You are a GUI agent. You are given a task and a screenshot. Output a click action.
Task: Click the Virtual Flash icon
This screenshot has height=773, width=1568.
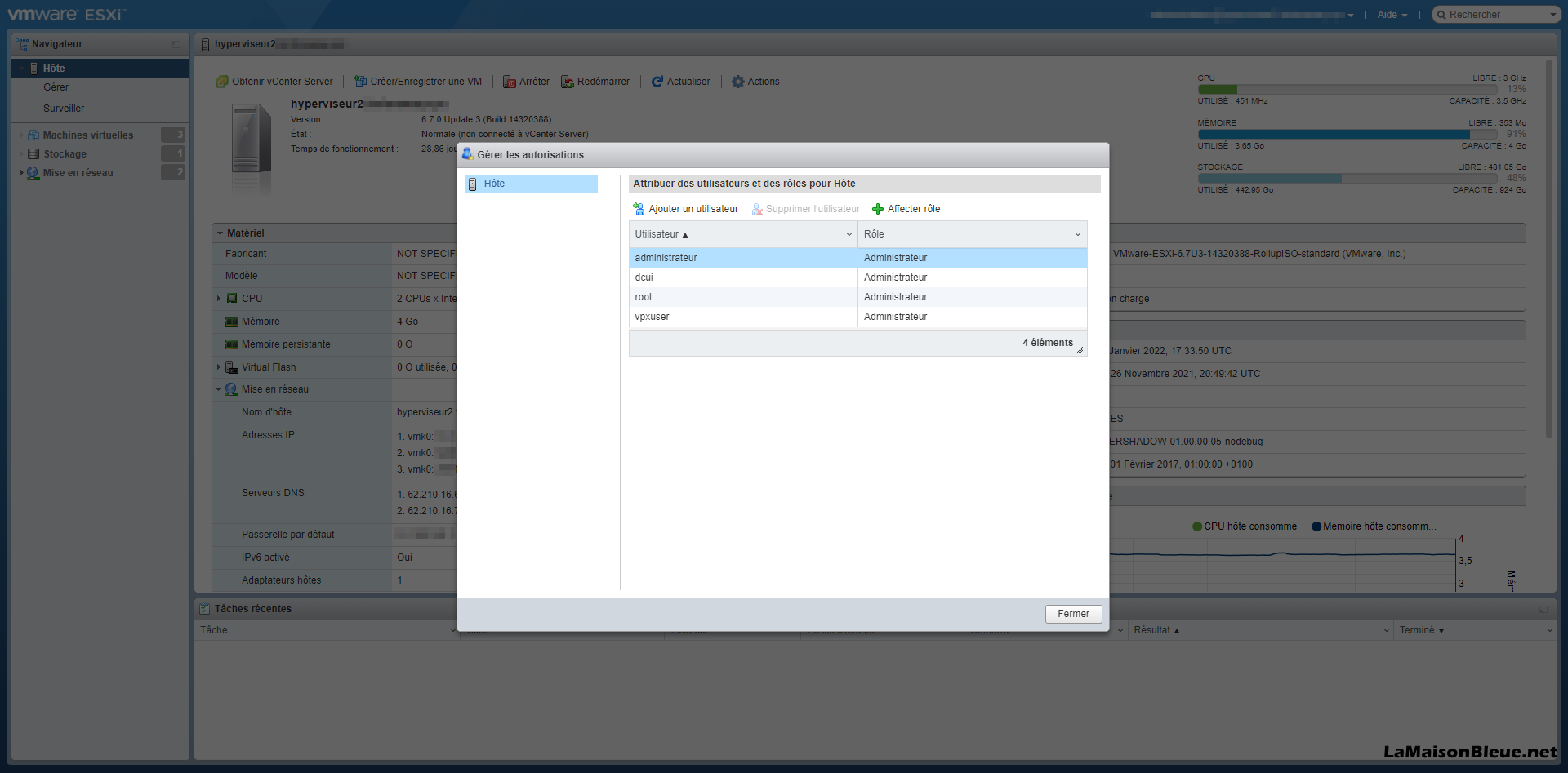pyautogui.click(x=232, y=367)
